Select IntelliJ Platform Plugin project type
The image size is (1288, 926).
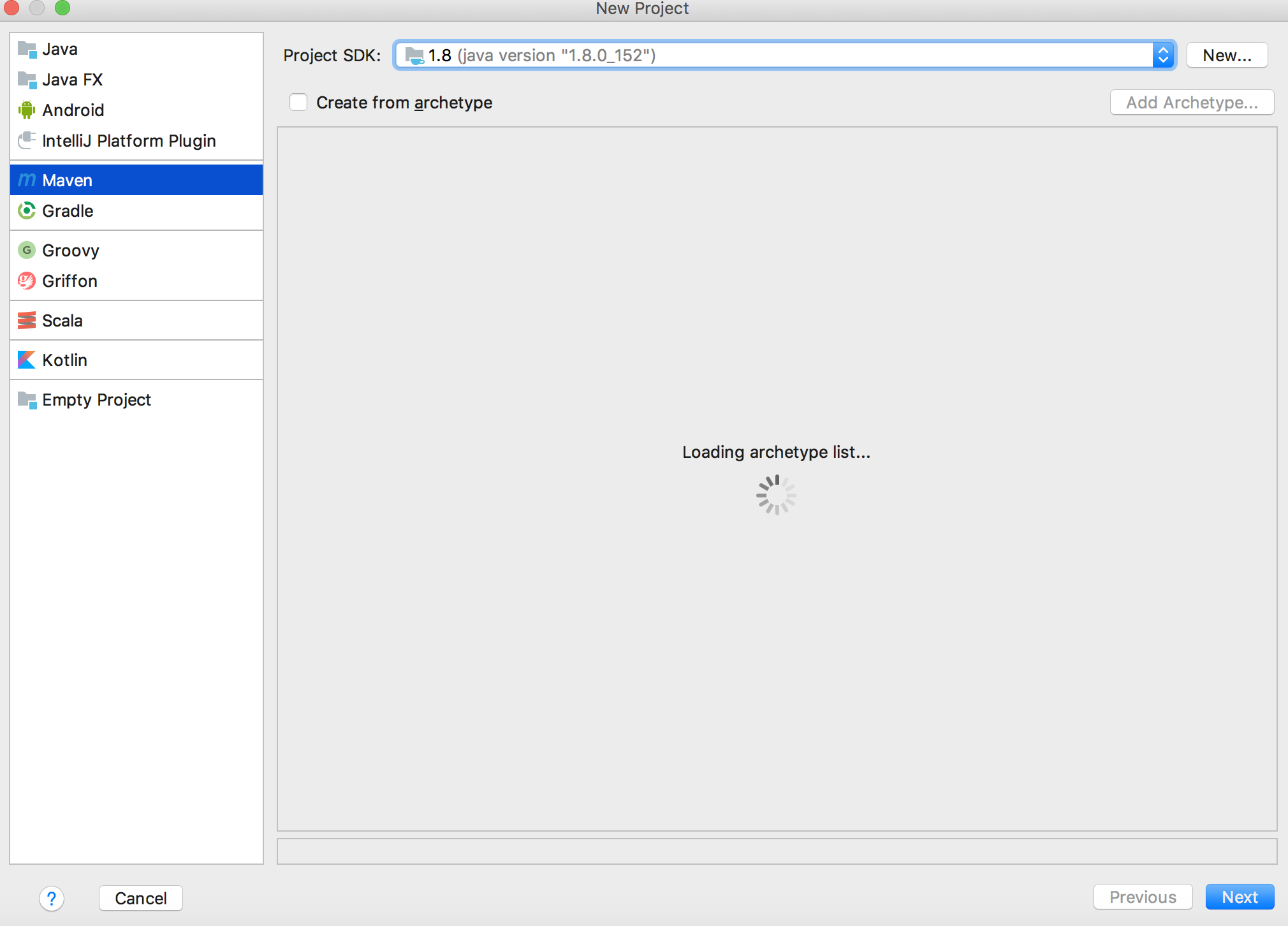click(136, 141)
